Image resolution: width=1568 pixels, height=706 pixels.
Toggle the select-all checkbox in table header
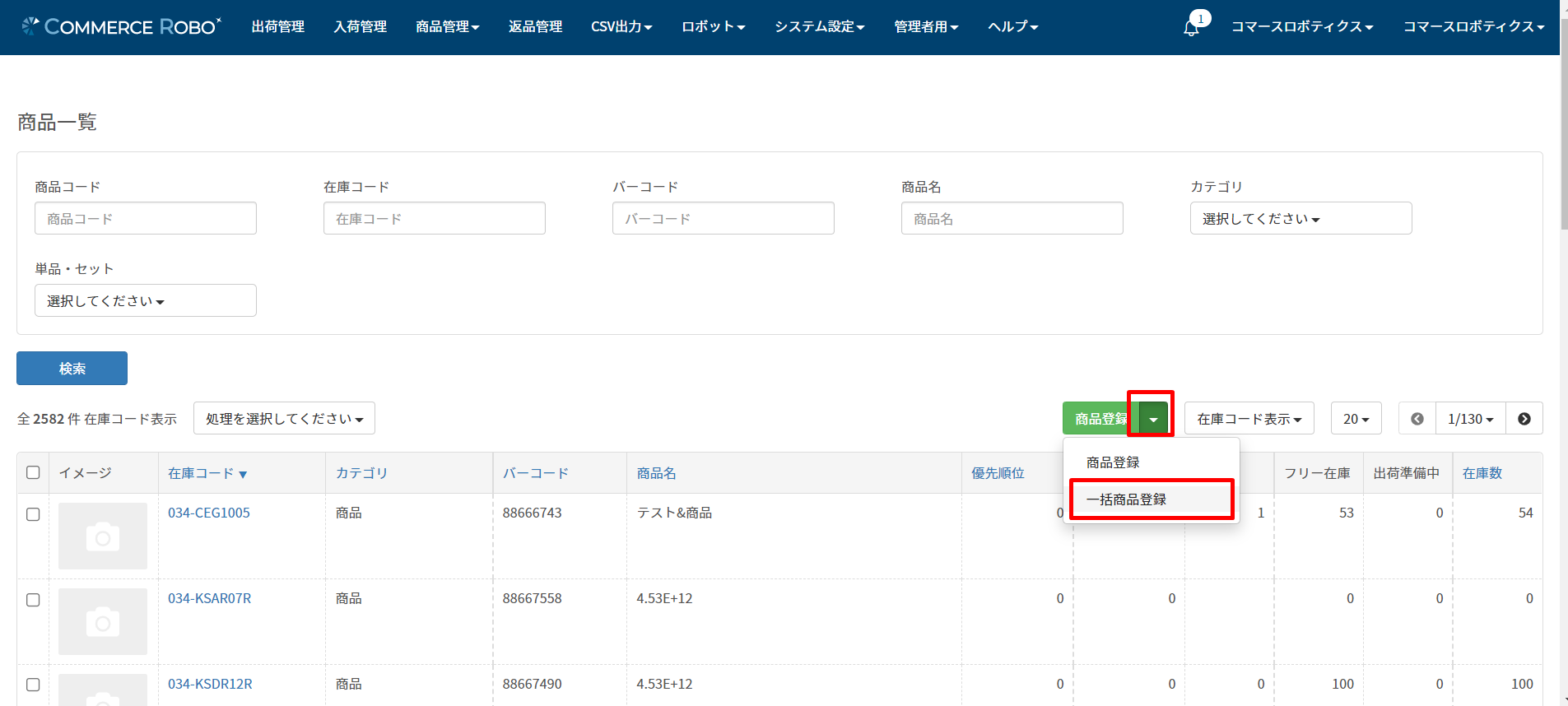(33, 472)
